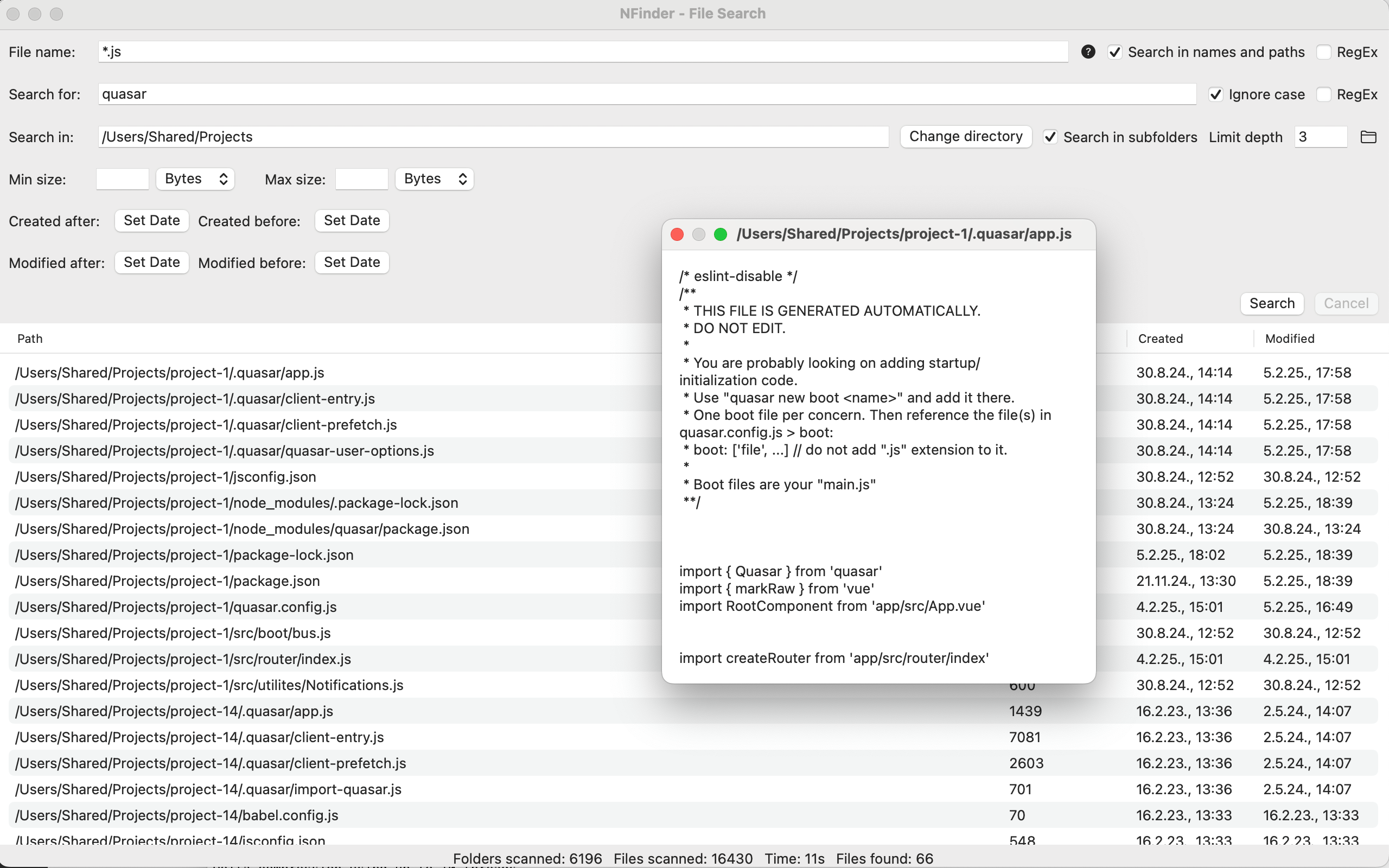Maximize the app.js preview window

[721, 234]
